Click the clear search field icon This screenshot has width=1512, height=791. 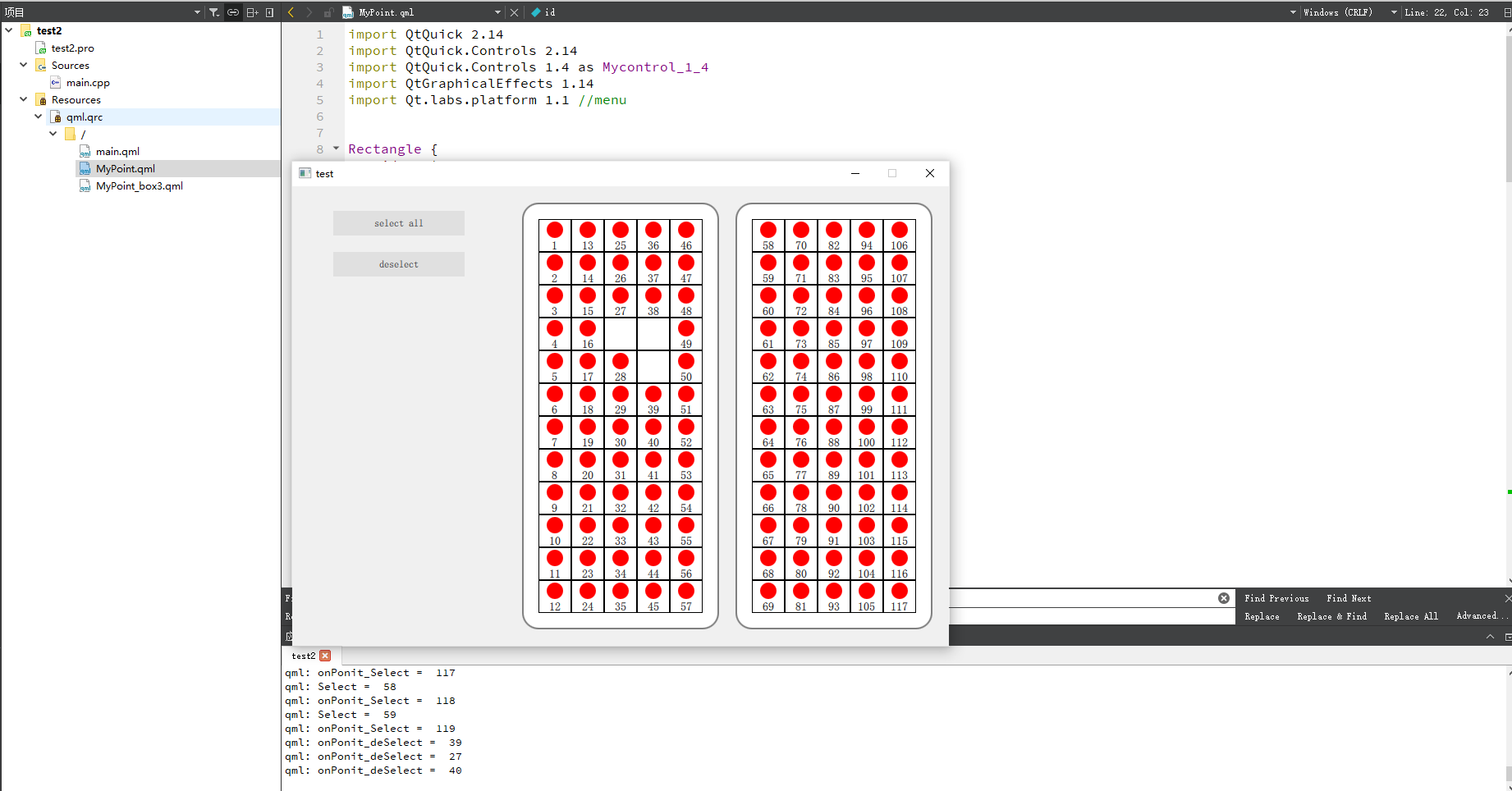pyautogui.click(x=1224, y=598)
